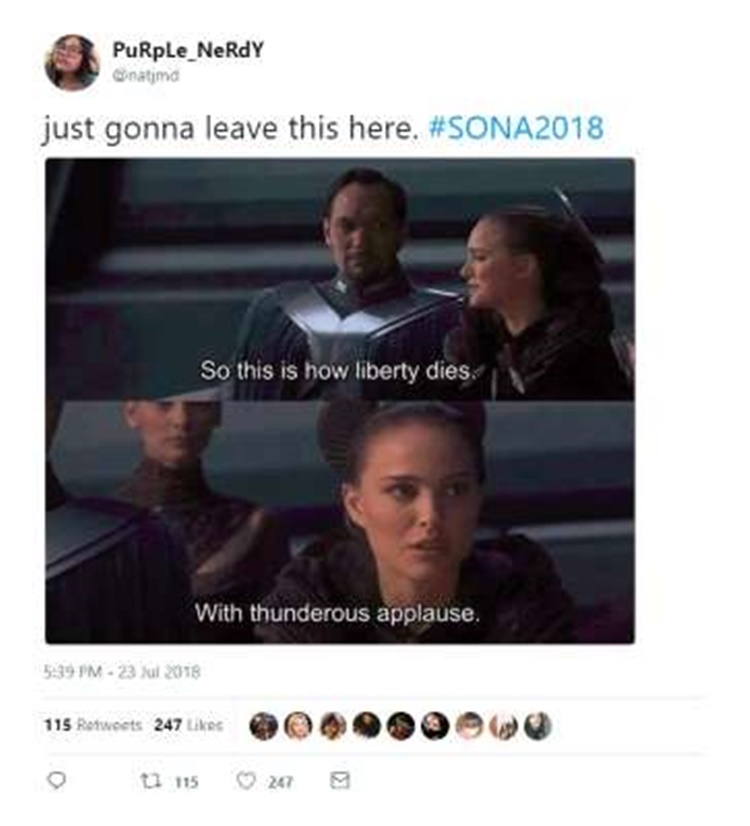View the 115 Retweets list
This screenshot has height=826, width=750.
(x=93, y=725)
